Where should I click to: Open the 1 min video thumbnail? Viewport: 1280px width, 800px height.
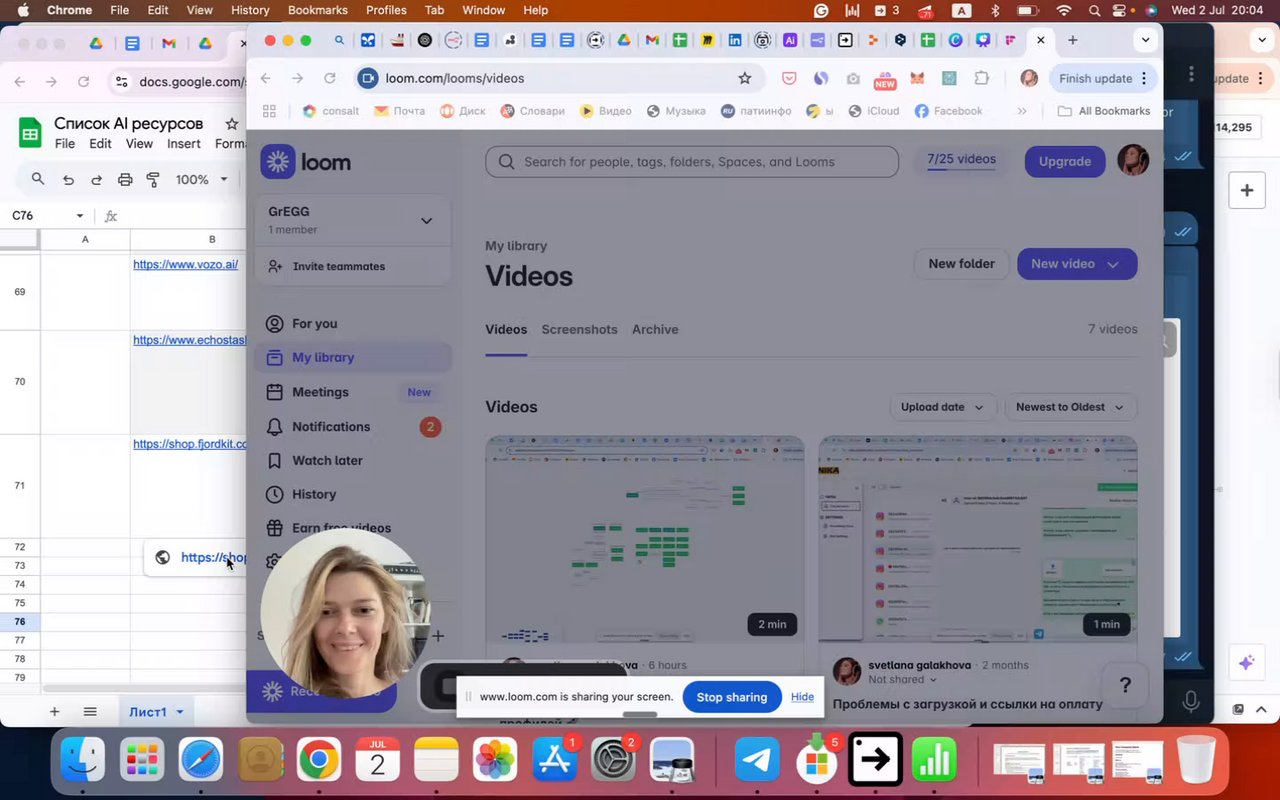(978, 539)
